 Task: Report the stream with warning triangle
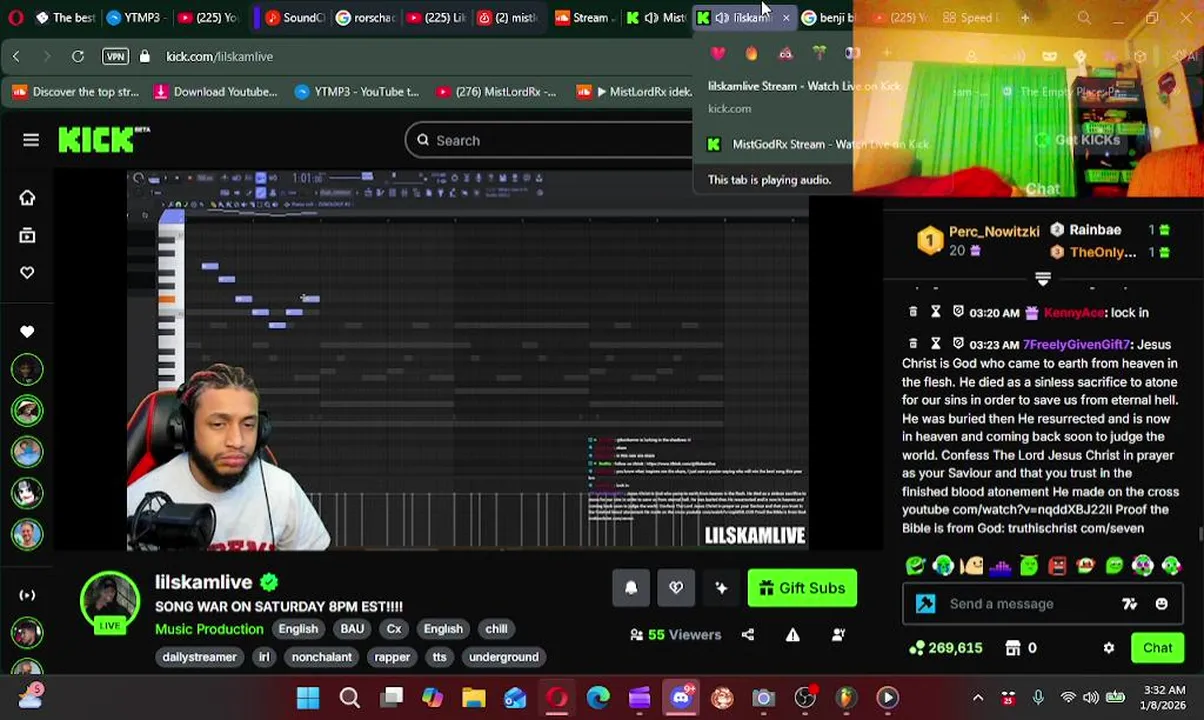click(792, 635)
